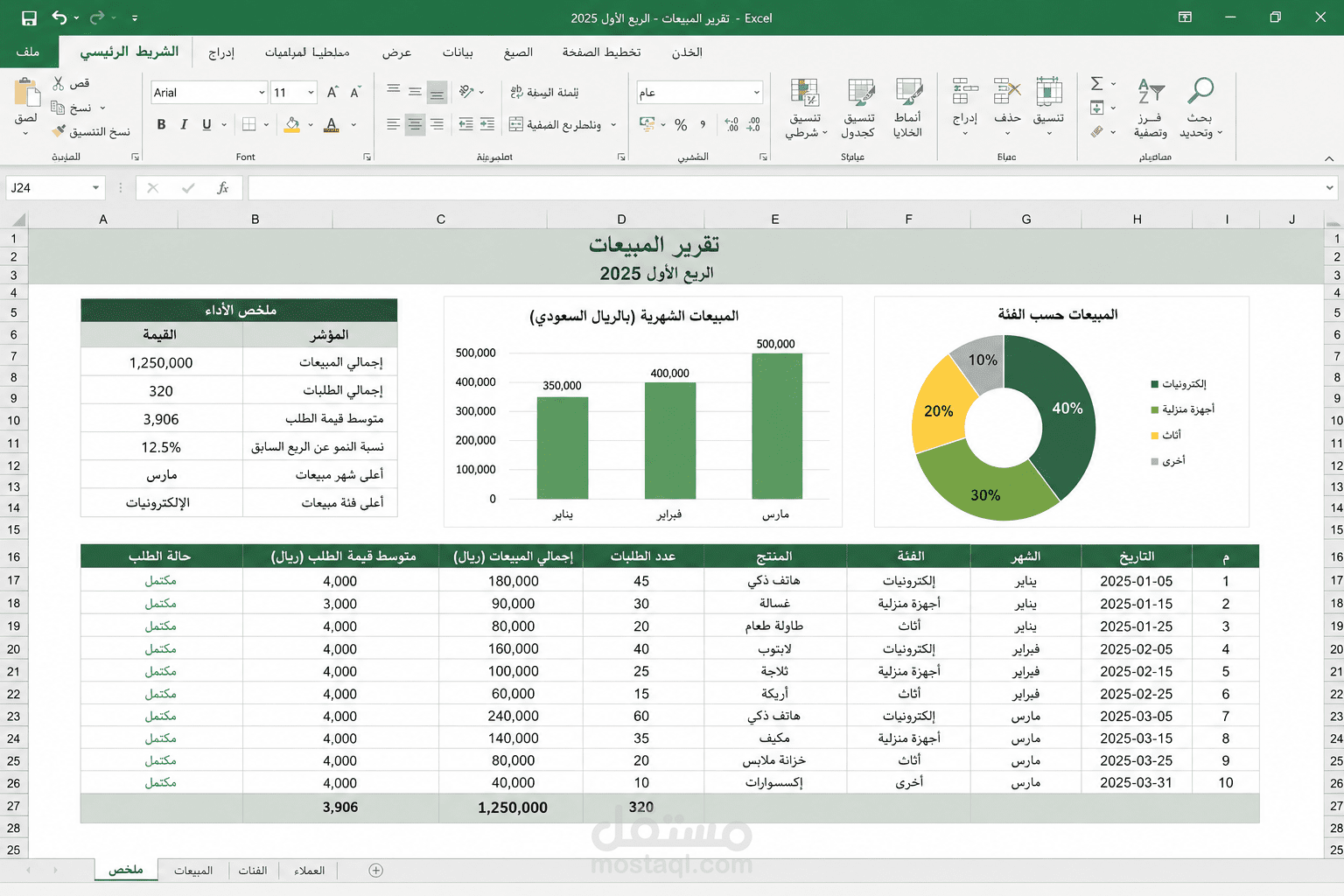Toggle middle vertical alignment

415,91
